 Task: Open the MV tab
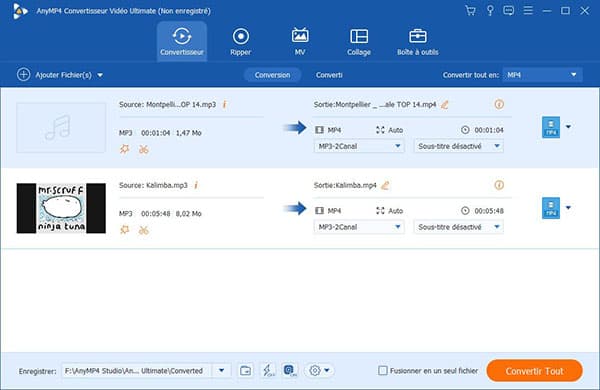pyautogui.click(x=300, y=41)
